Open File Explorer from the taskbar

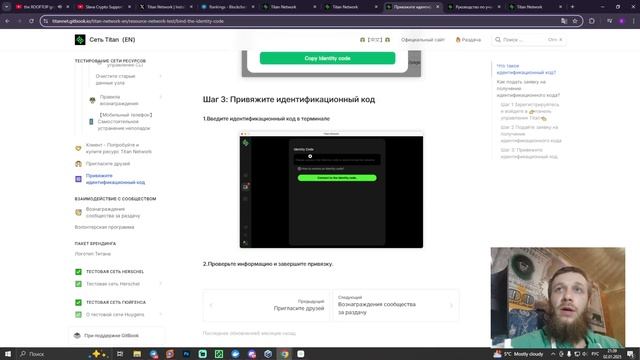137,354
